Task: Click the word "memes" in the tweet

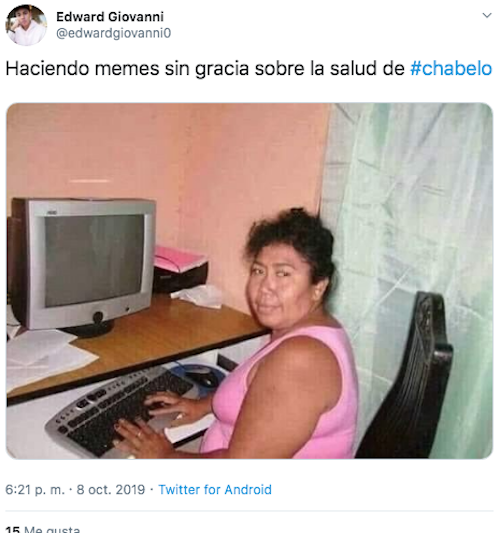Action: click(x=127, y=68)
